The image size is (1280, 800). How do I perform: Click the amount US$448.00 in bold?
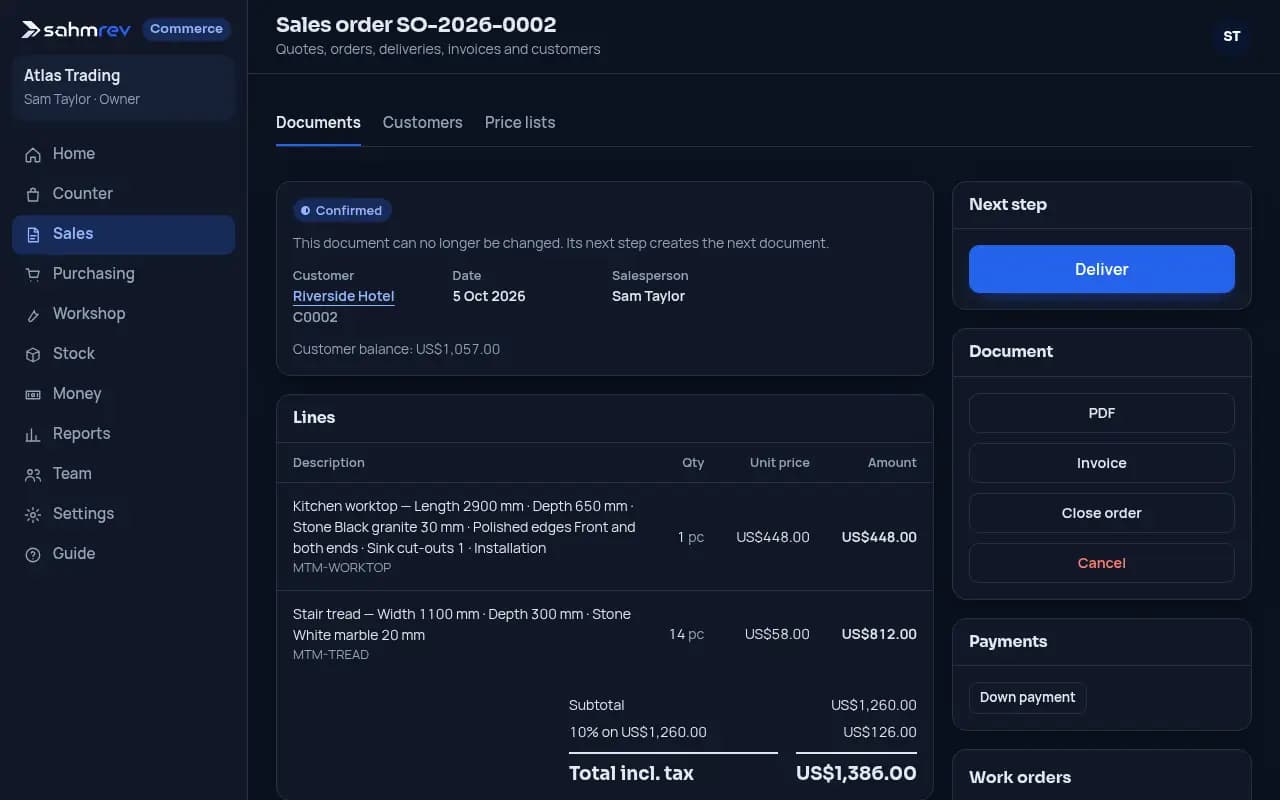(879, 537)
